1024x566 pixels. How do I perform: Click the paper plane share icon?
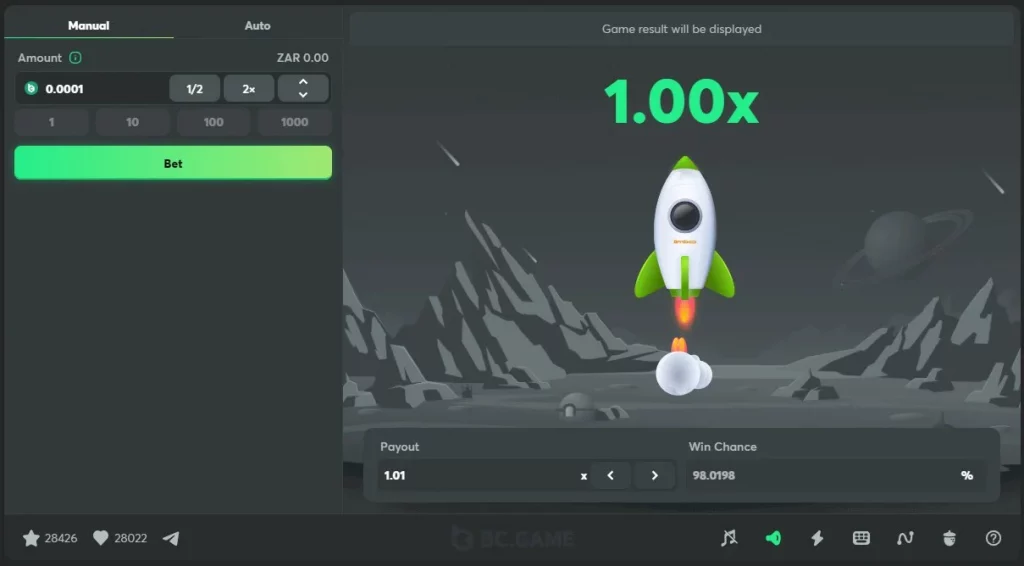[171, 538]
